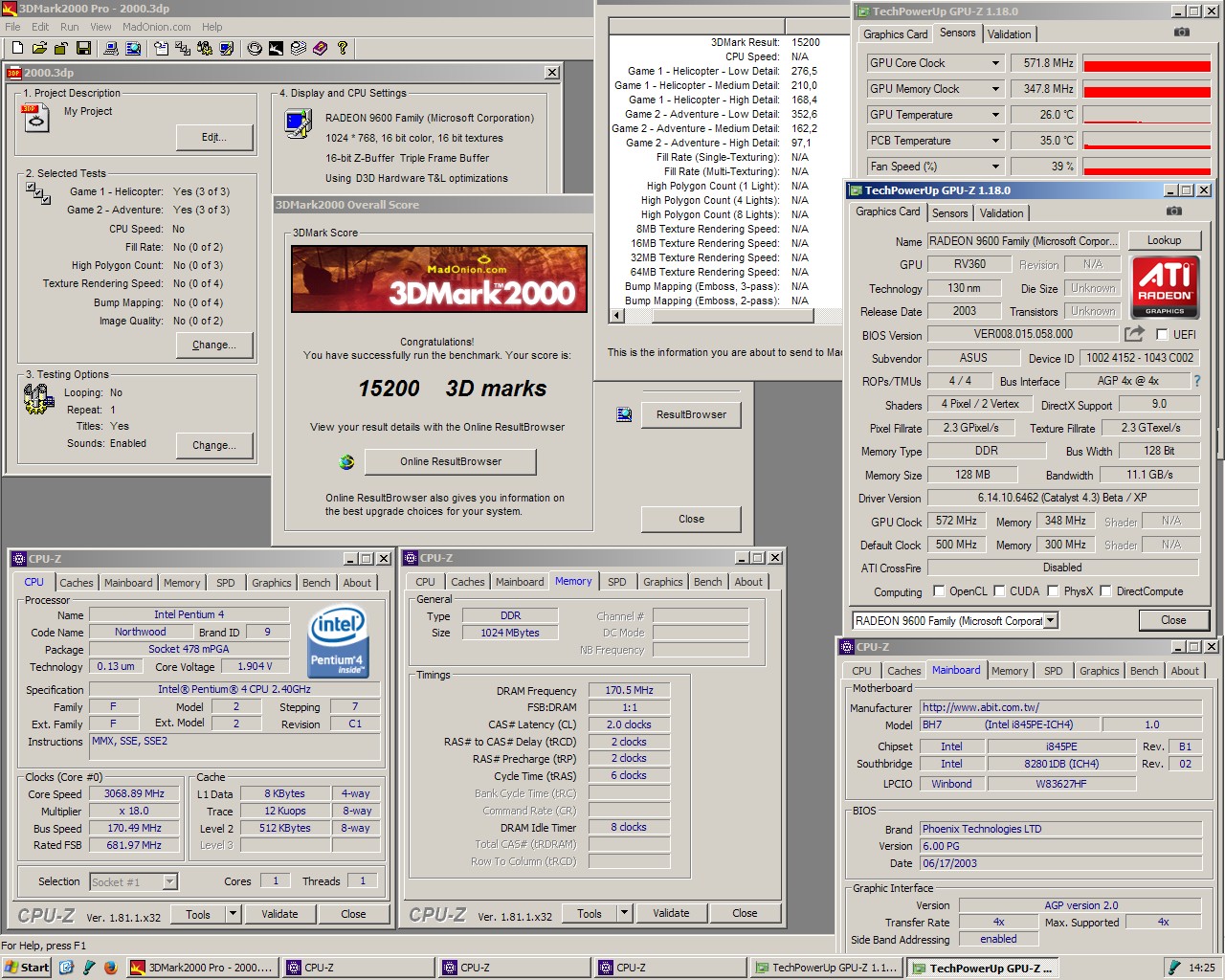Click the 3DMark2000 Pro taskbar button
This screenshot has height=980, width=1225.
pyautogui.click(x=202, y=968)
